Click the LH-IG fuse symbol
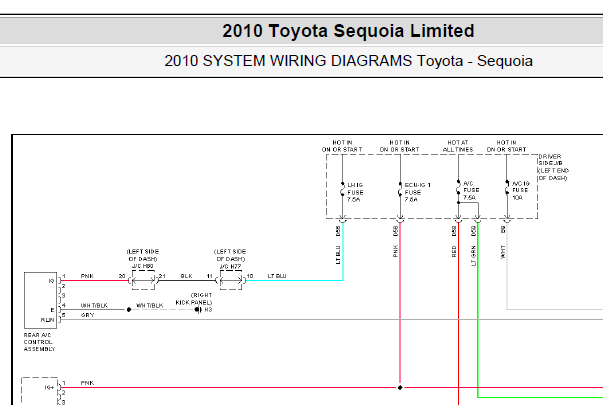This screenshot has width=603, height=405. (x=342, y=189)
